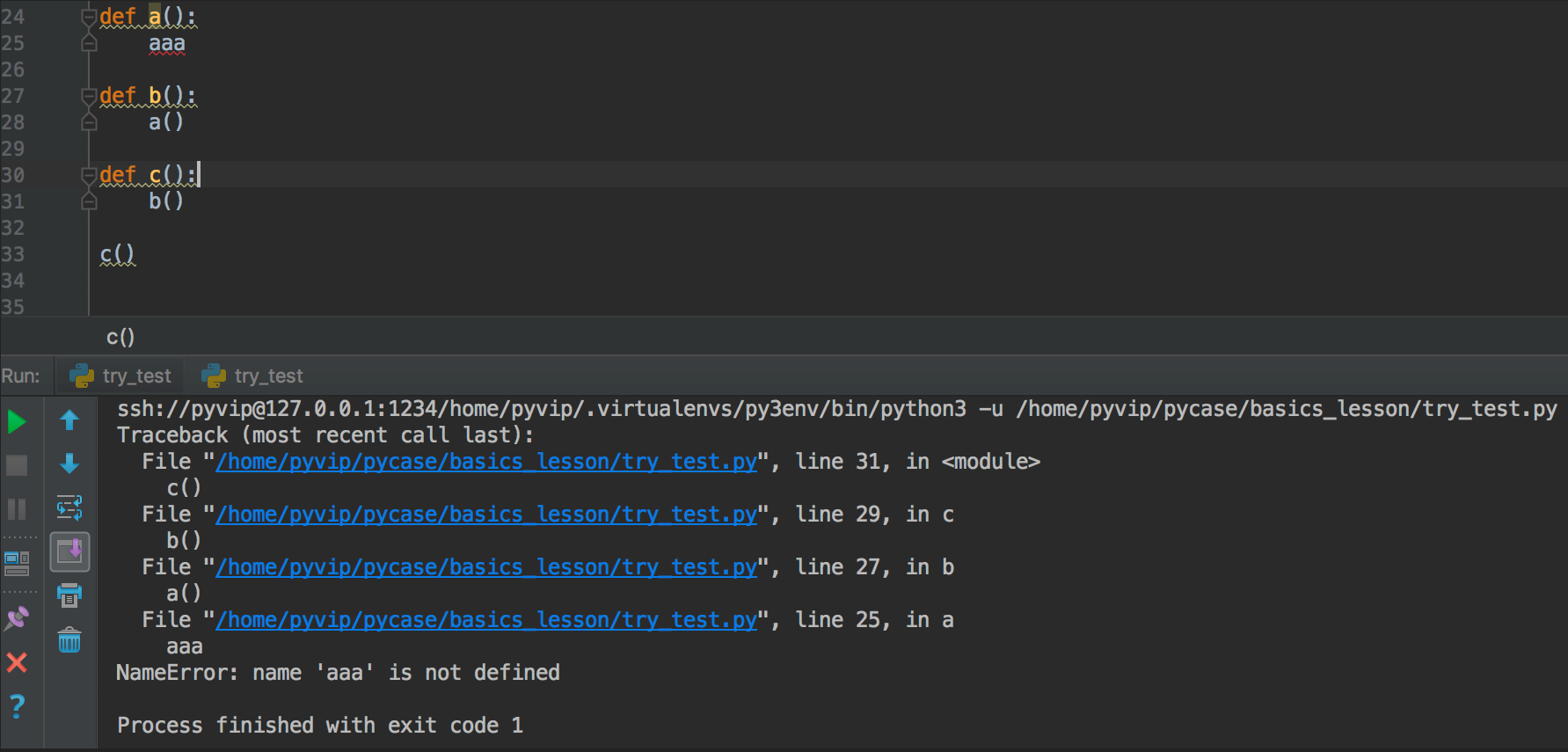The height and width of the screenshot is (752, 1568).
Task: Open help with the question mark icon
Action: pos(17,706)
